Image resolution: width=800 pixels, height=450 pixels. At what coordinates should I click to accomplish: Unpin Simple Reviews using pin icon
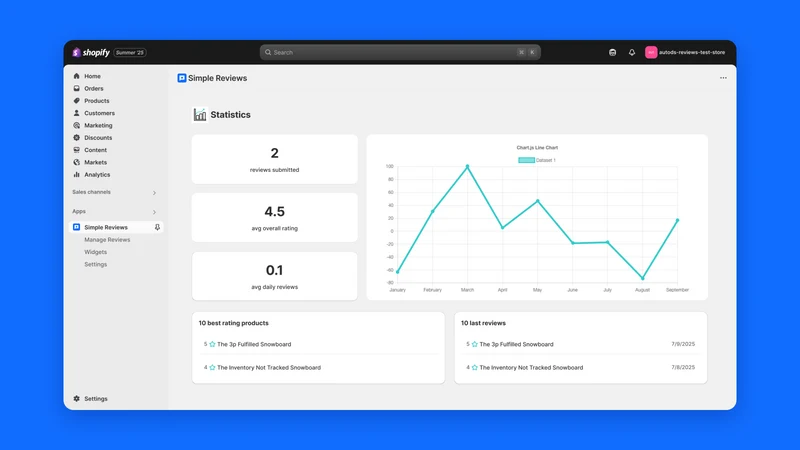(157, 227)
